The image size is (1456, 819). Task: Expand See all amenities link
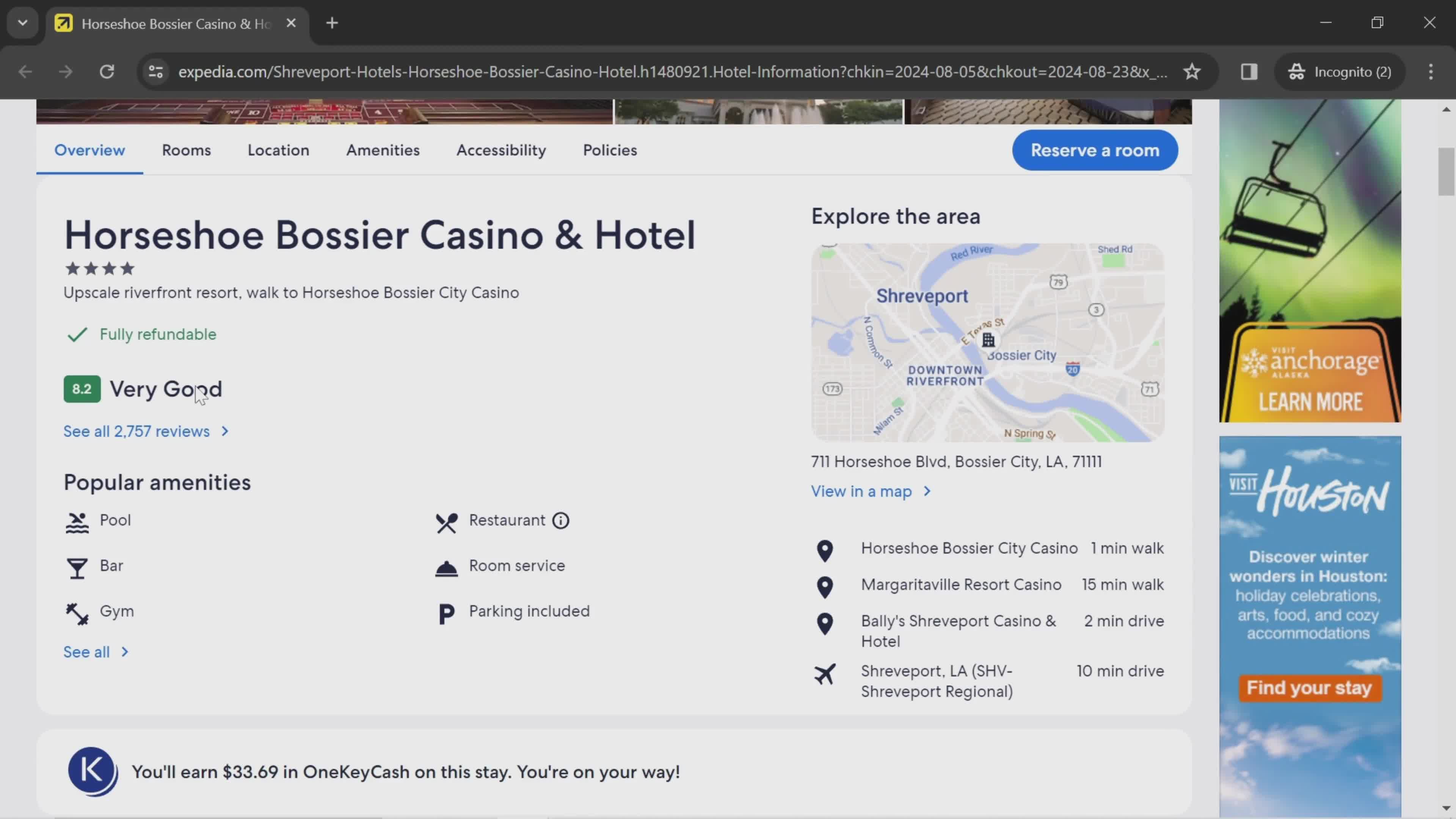[96, 652]
